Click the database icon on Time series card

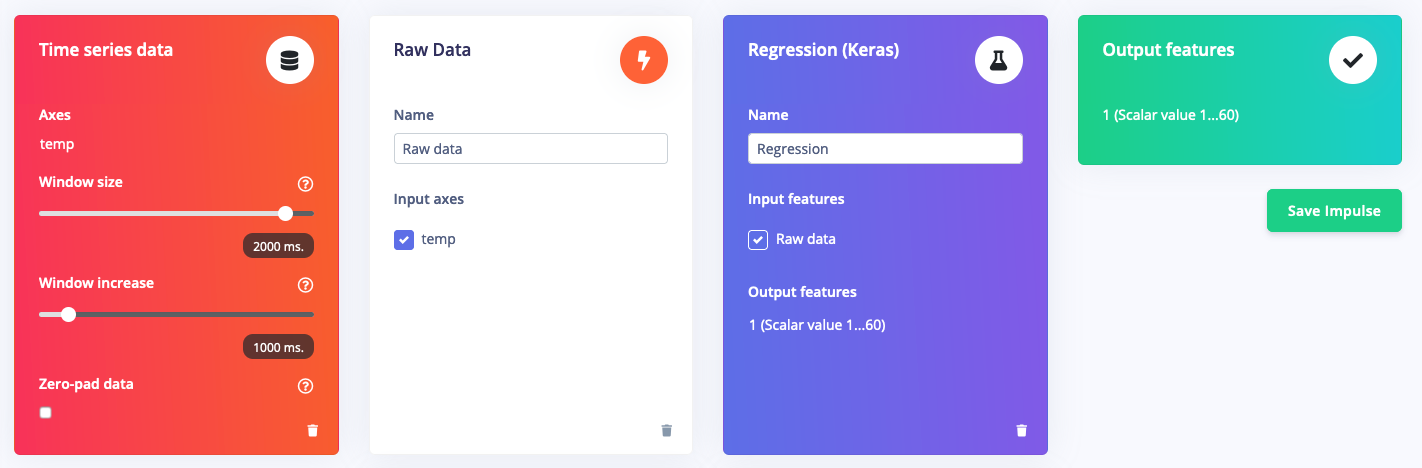[290, 61]
